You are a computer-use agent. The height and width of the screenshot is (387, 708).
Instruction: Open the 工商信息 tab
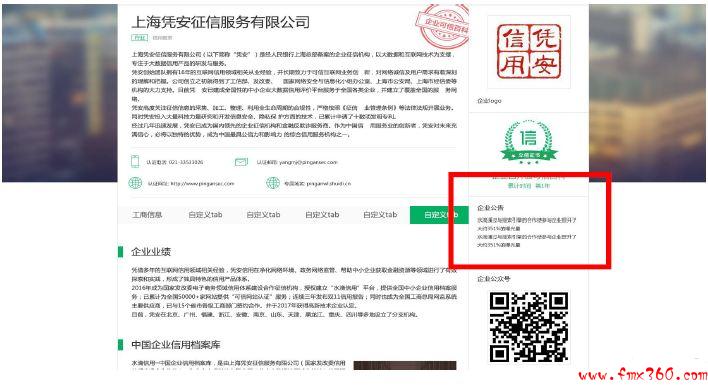(147, 214)
